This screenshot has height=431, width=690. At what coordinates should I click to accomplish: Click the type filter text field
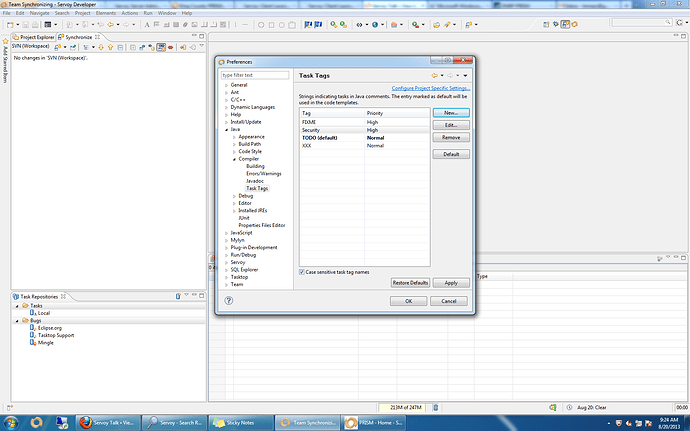pyautogui.click(x=255, y=75)
